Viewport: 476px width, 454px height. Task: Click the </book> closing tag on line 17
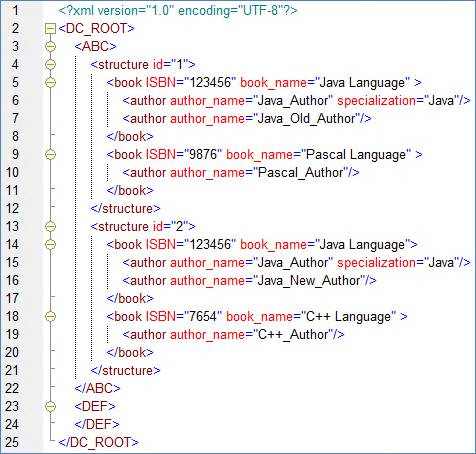pyautogui.click(x=130, y=299)
